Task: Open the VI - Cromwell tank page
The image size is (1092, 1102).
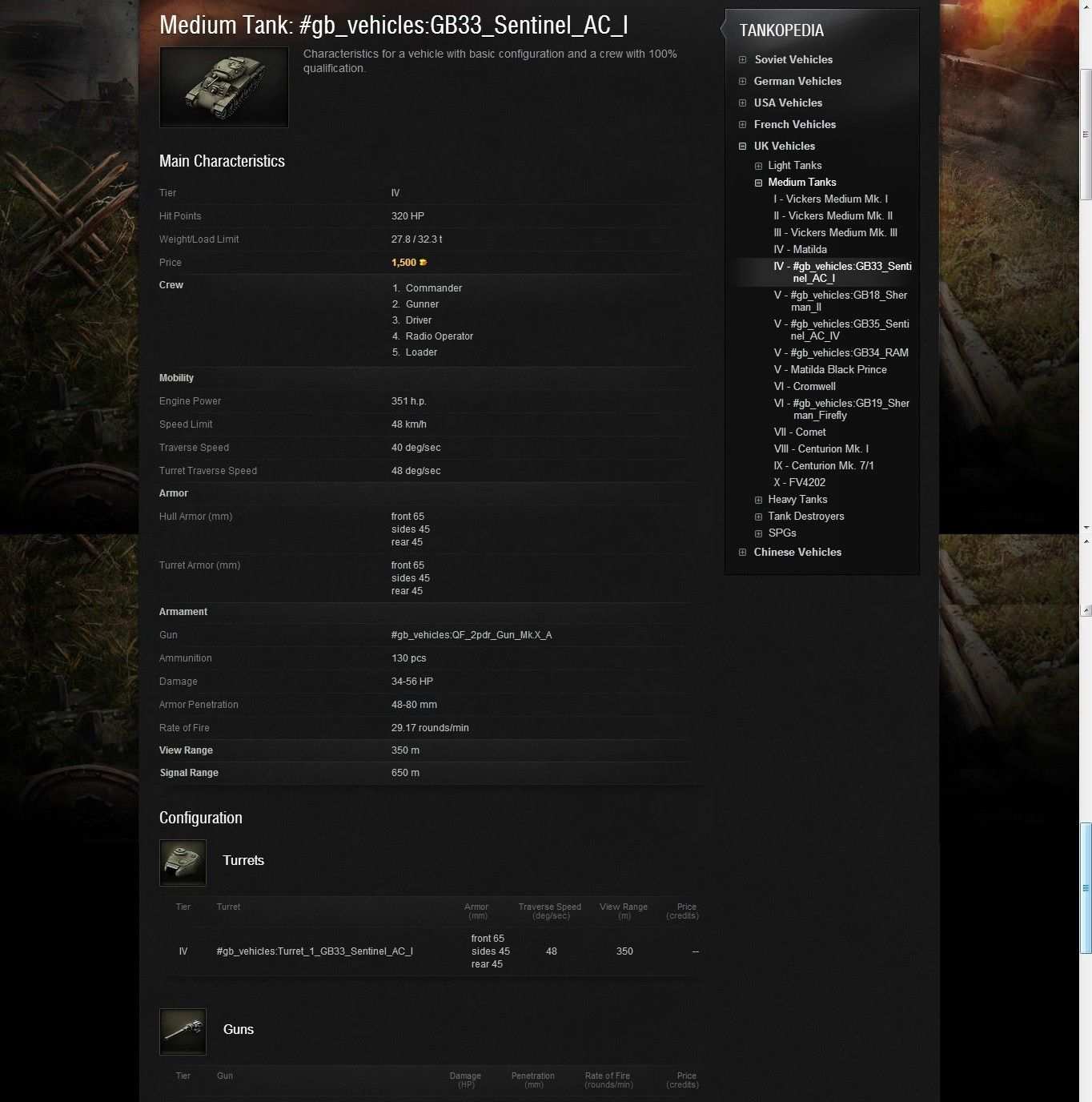Action: pyautogui.click(x=804, y=387)
